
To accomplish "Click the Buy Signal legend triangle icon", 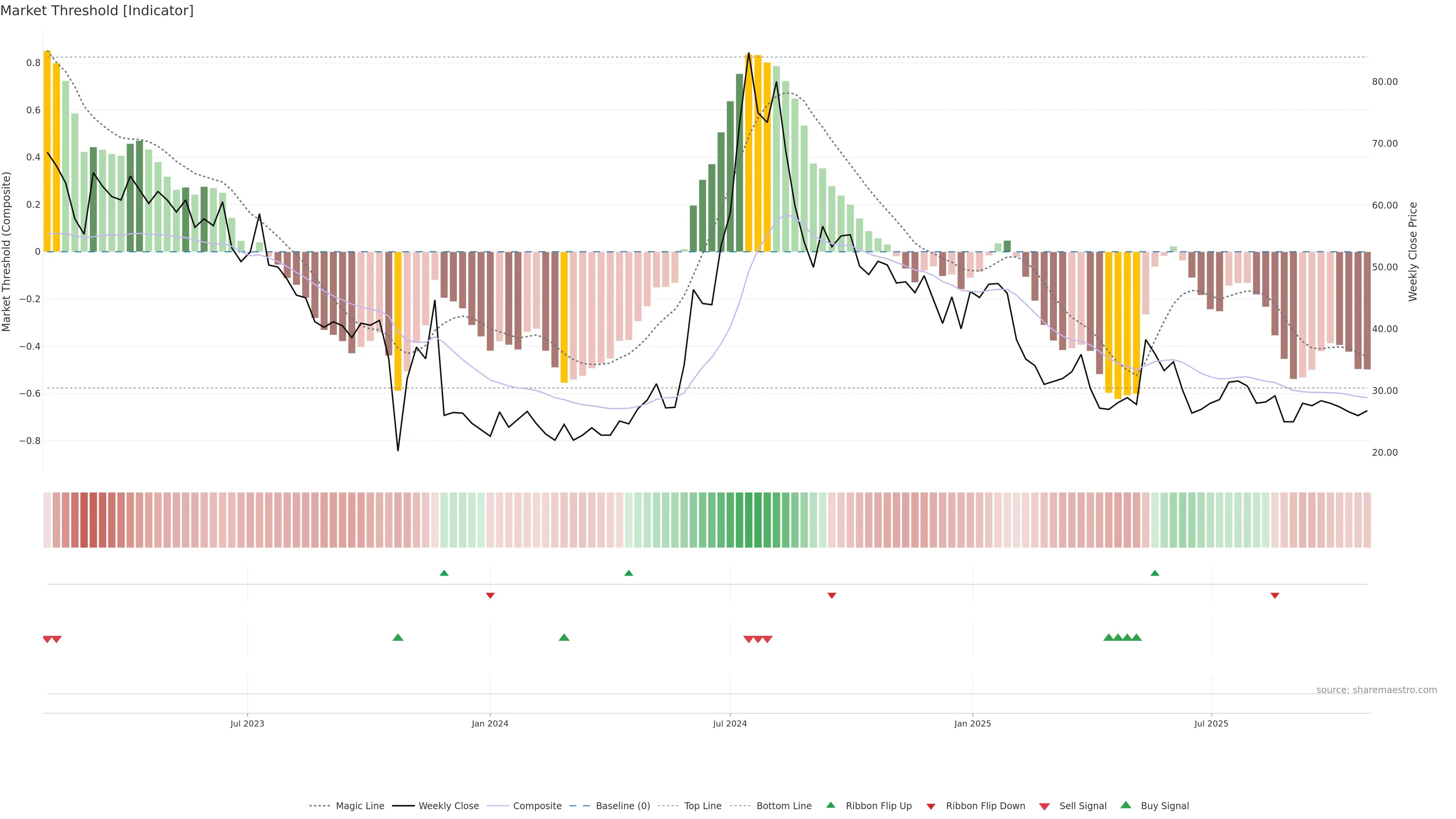I will pos(1125,805).
